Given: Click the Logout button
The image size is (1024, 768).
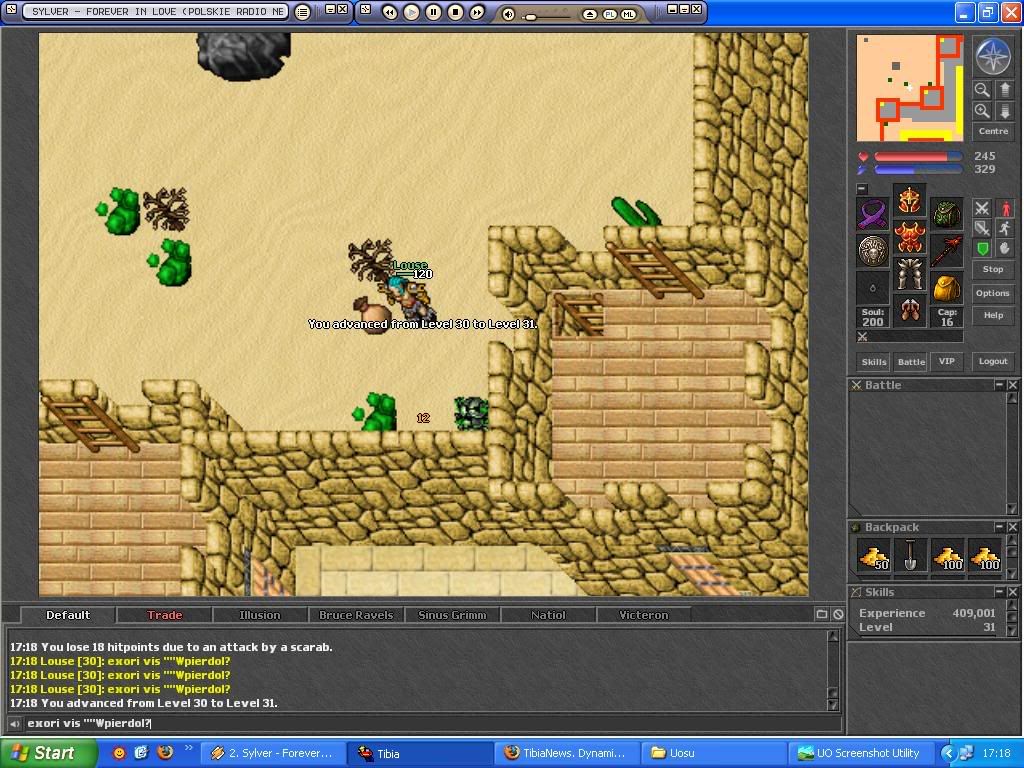Looking at the screenshot, I should coord(993,361).
